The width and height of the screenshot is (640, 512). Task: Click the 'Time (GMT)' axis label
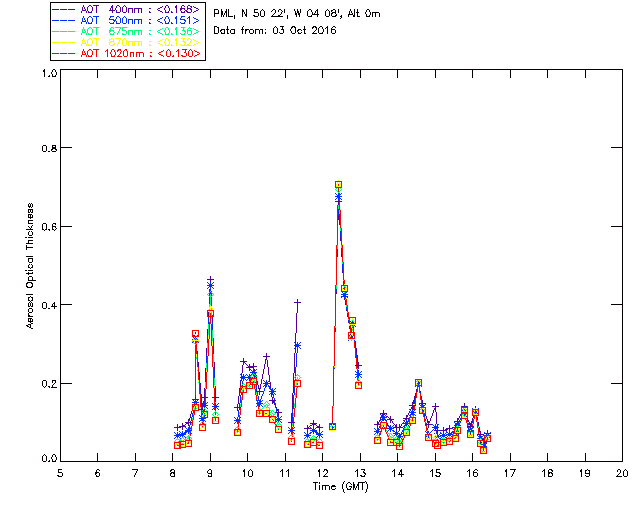[341, 487]
